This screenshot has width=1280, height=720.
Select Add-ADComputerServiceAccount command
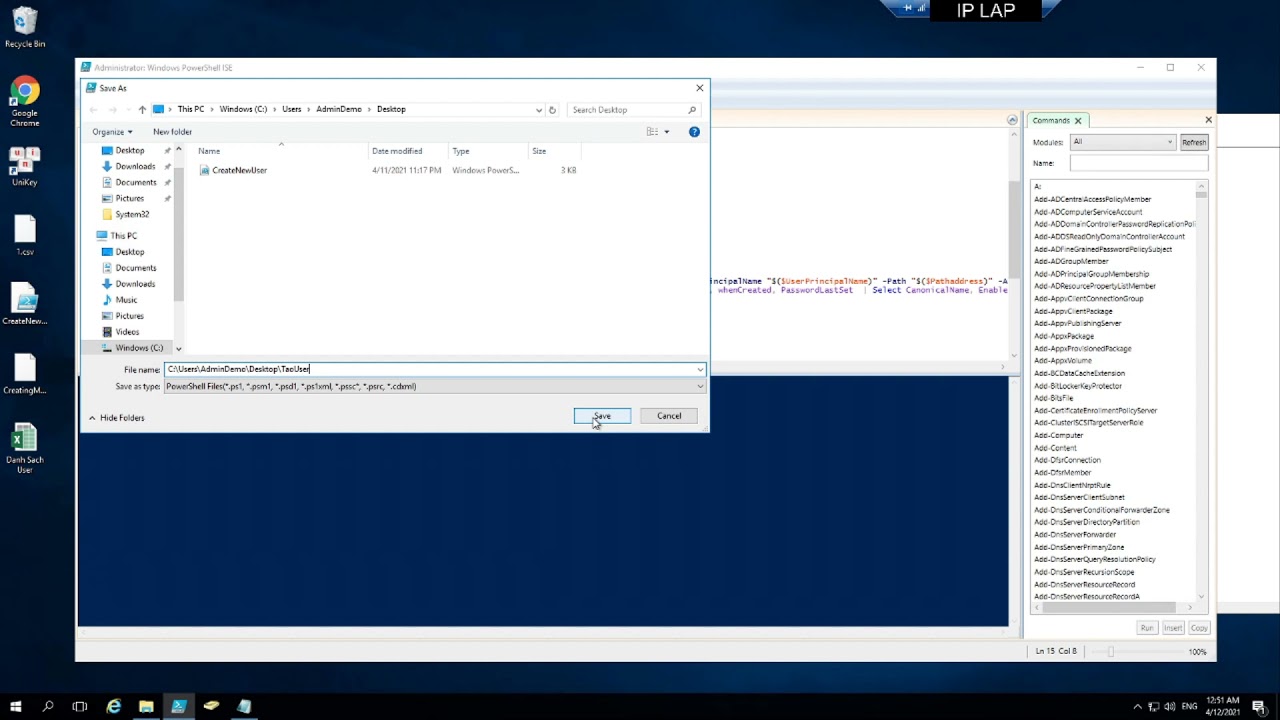[x=1088, y=212]
